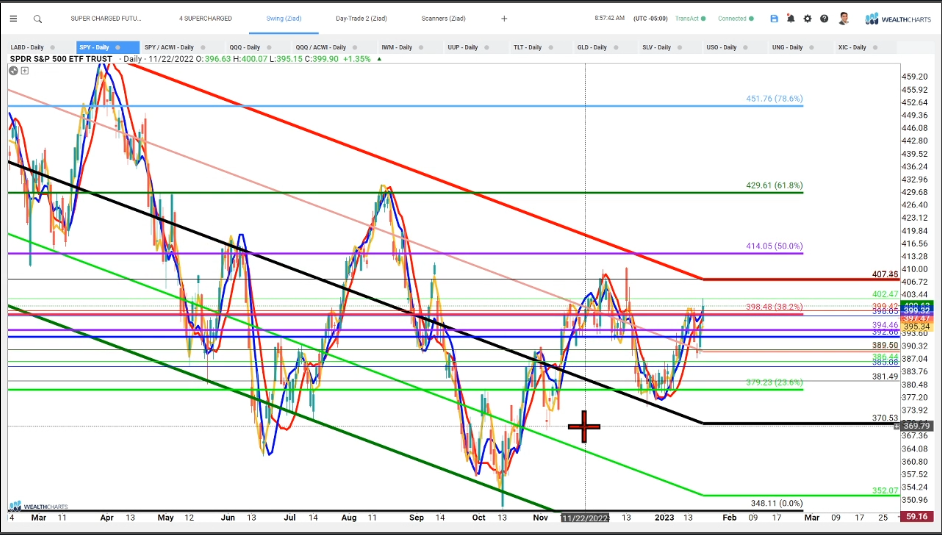Switch to the UNG - Daily chart tab
The image size is (942, 535).
coord(787,47)
